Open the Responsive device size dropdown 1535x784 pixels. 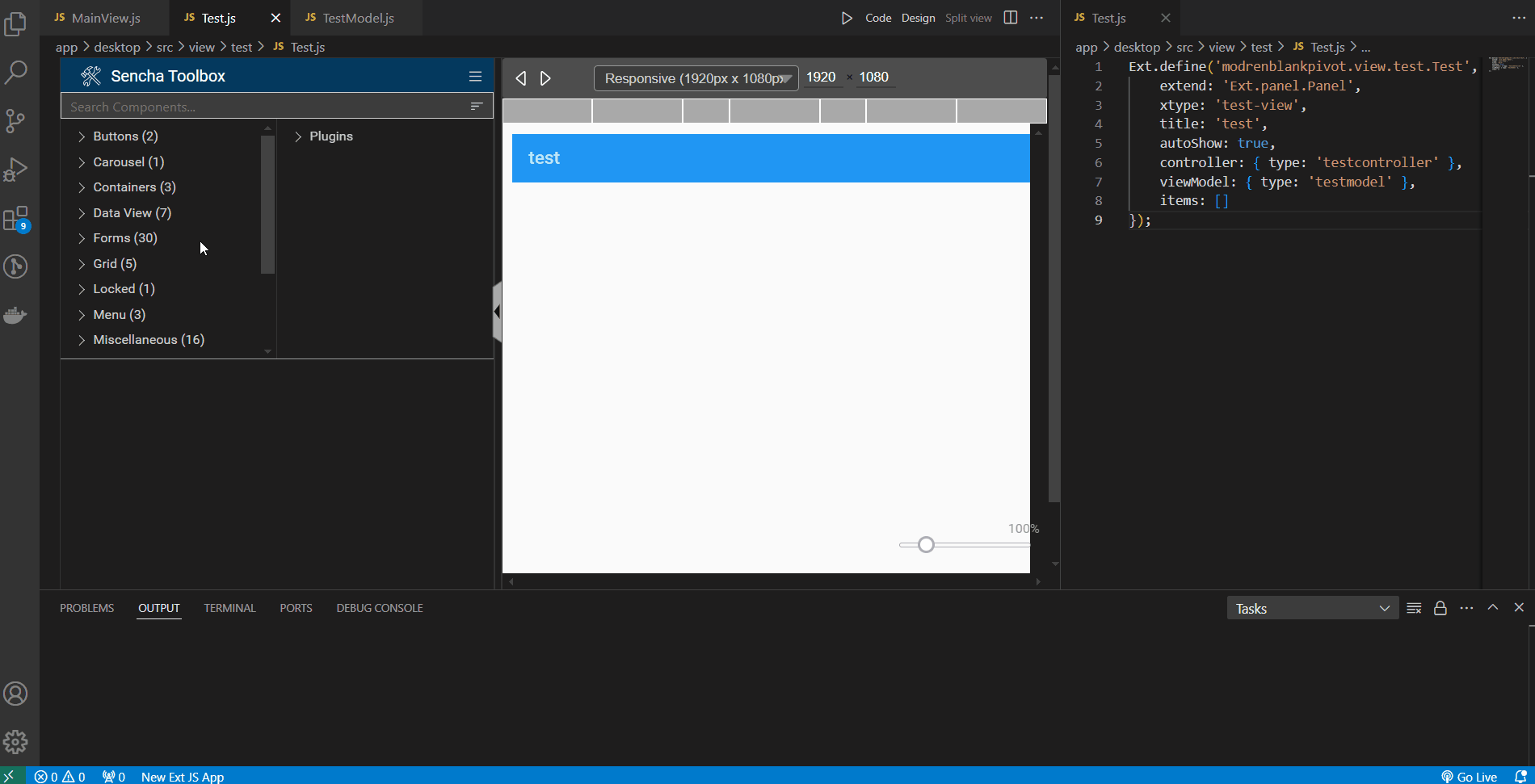(696, 78)
